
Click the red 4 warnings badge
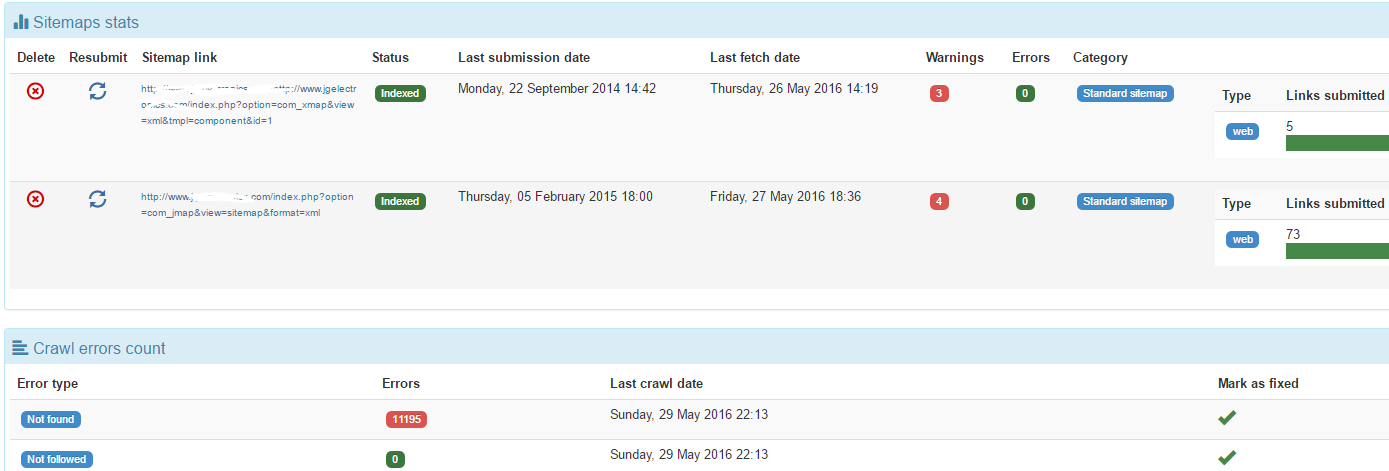tap(939, 202)
